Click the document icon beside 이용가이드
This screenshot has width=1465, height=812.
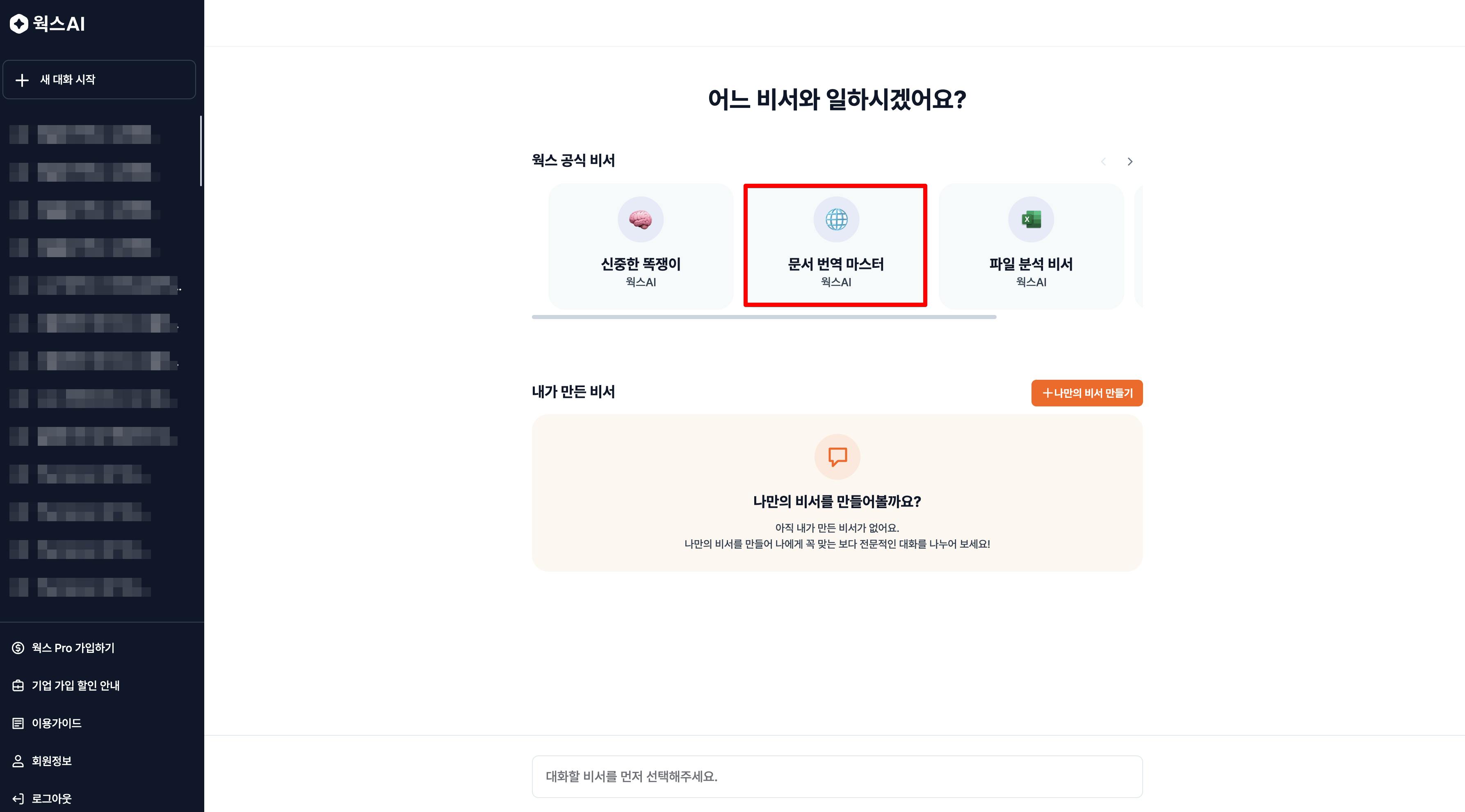click(x=18, y=723)
